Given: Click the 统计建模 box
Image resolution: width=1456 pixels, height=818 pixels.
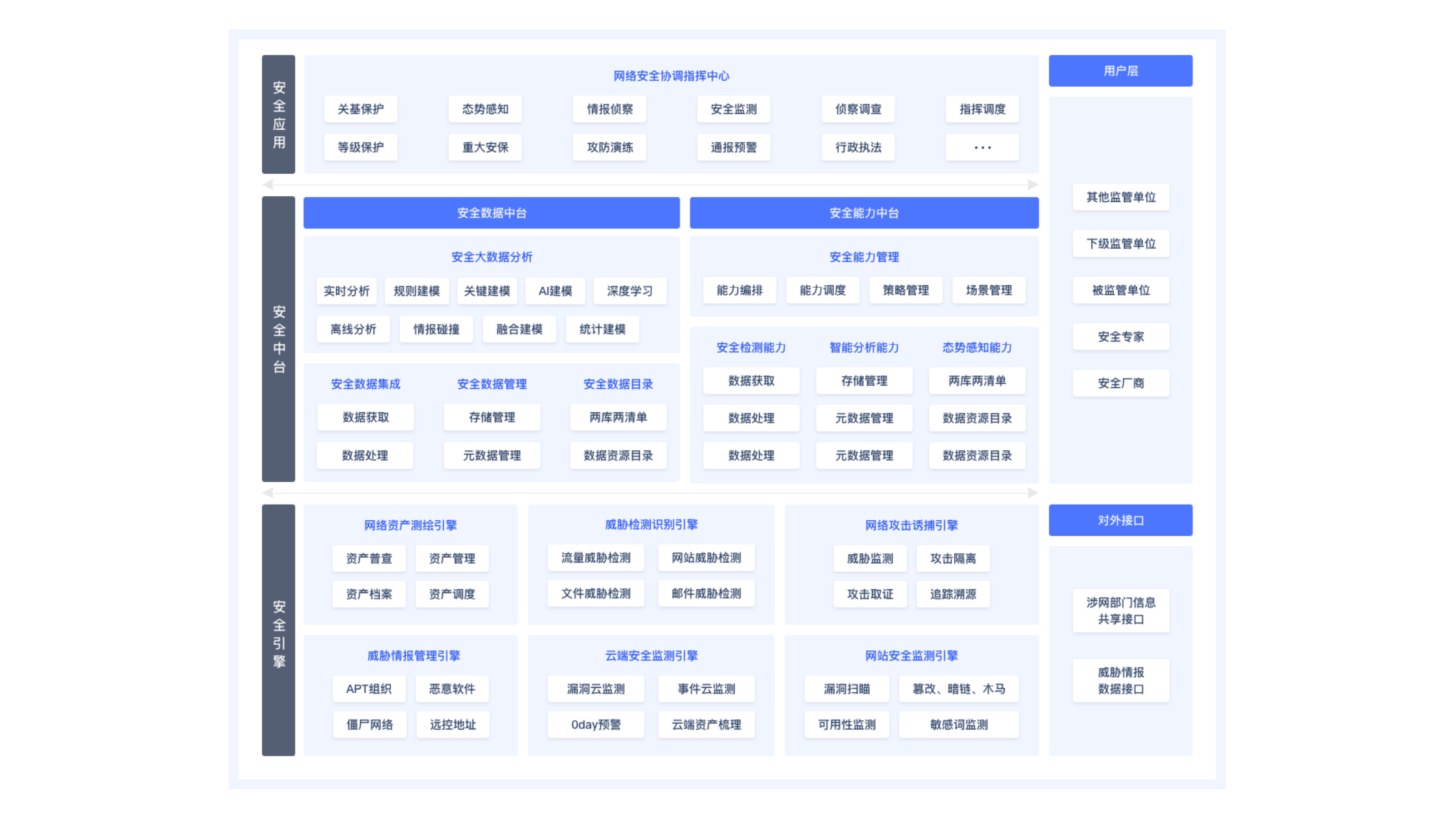Looking at the screenshot, I should [602, 329].
